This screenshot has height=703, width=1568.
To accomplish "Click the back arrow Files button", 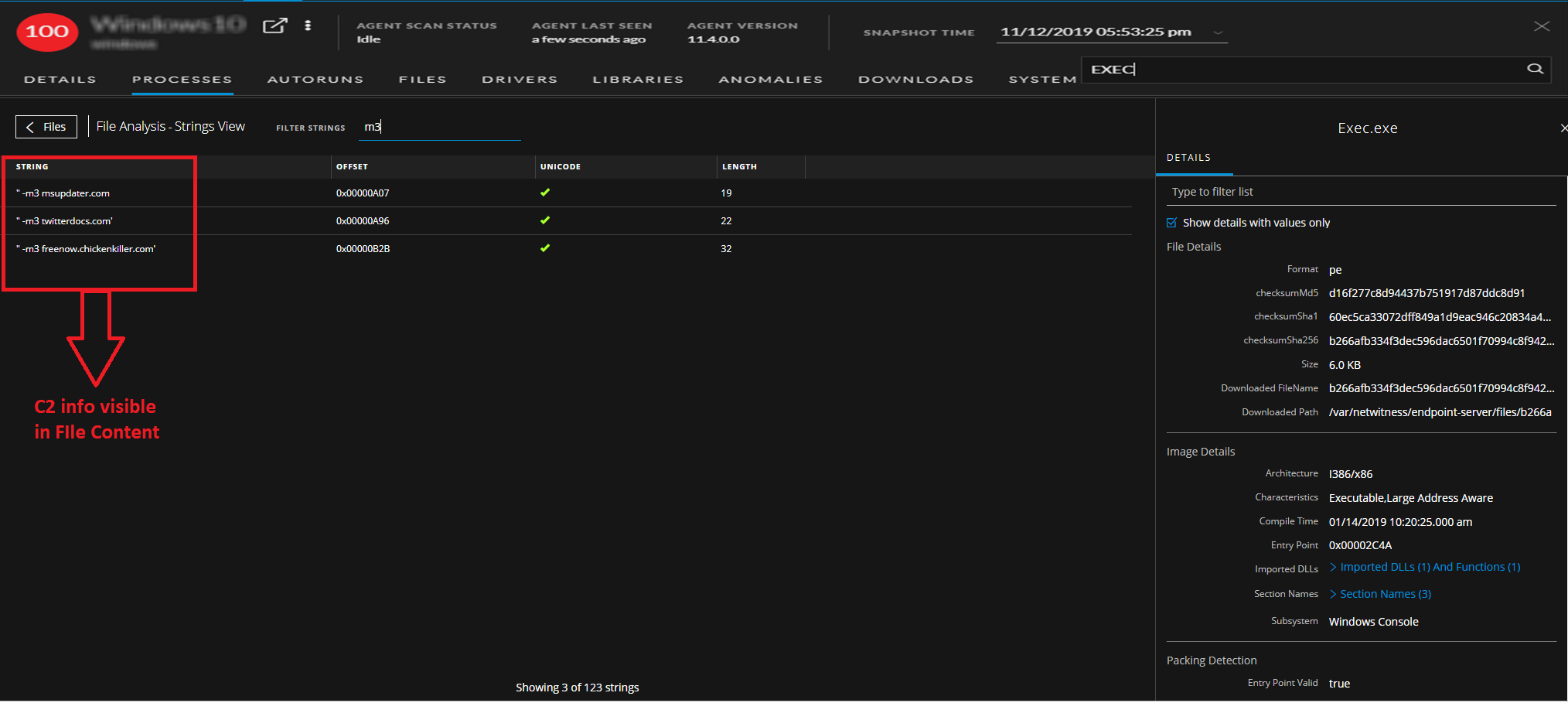I will click(x=46, y=127).
